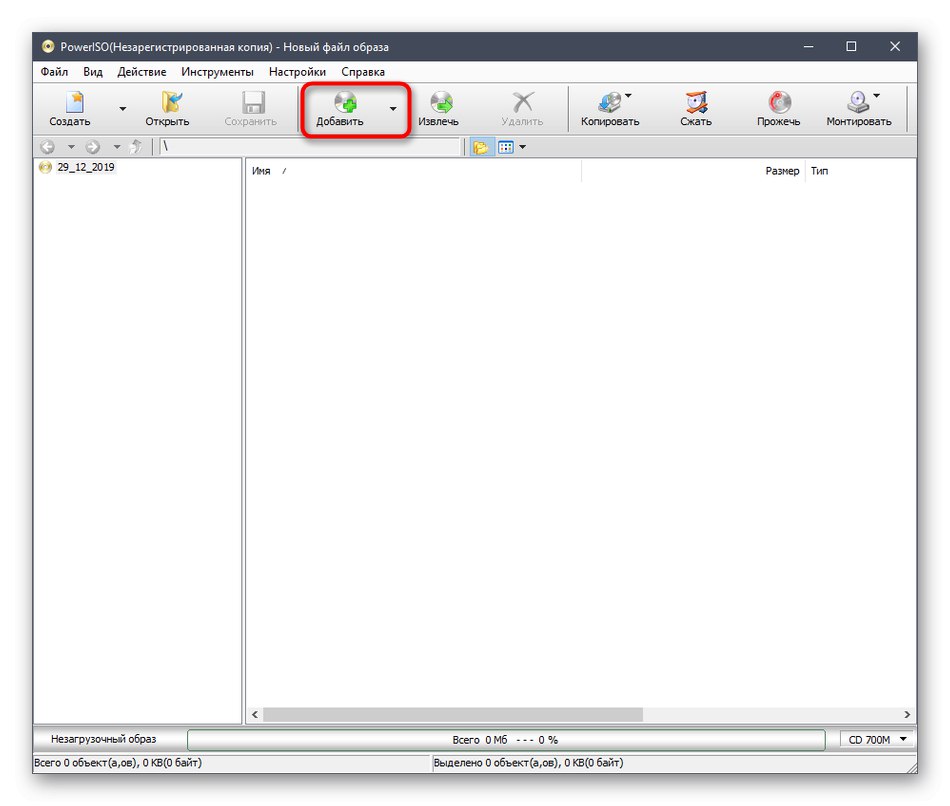Open the Действие menu
Screen dimensions: 950x806
coord(142,72)
